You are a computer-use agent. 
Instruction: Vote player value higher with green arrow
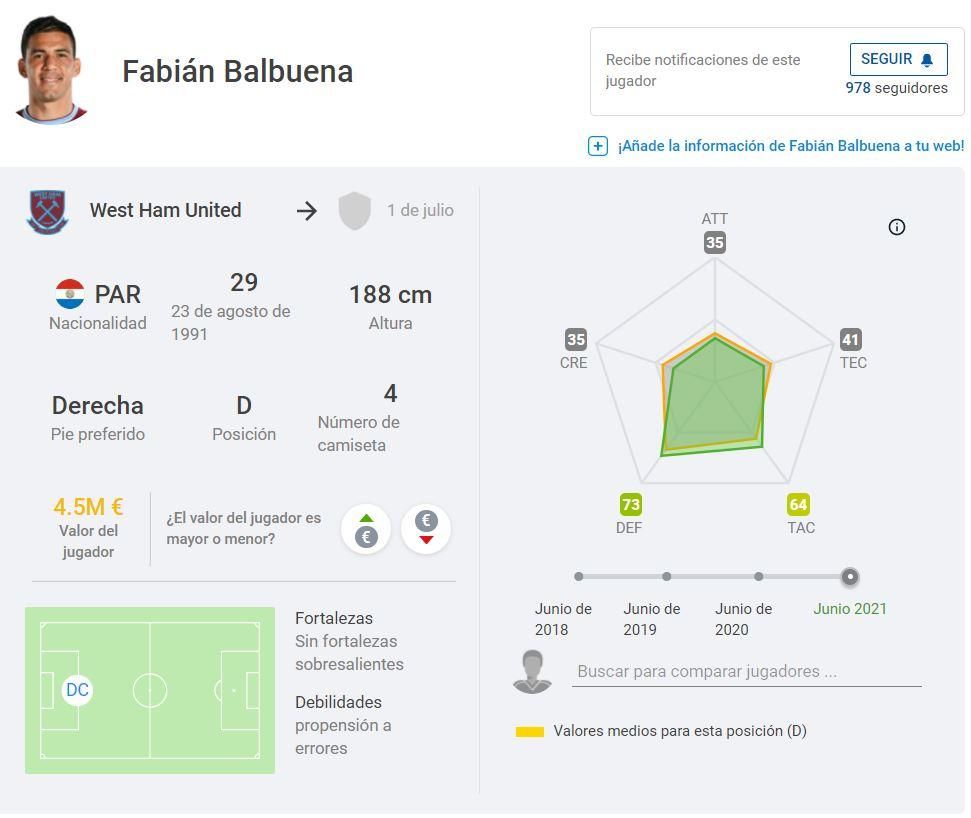(366, 529)
